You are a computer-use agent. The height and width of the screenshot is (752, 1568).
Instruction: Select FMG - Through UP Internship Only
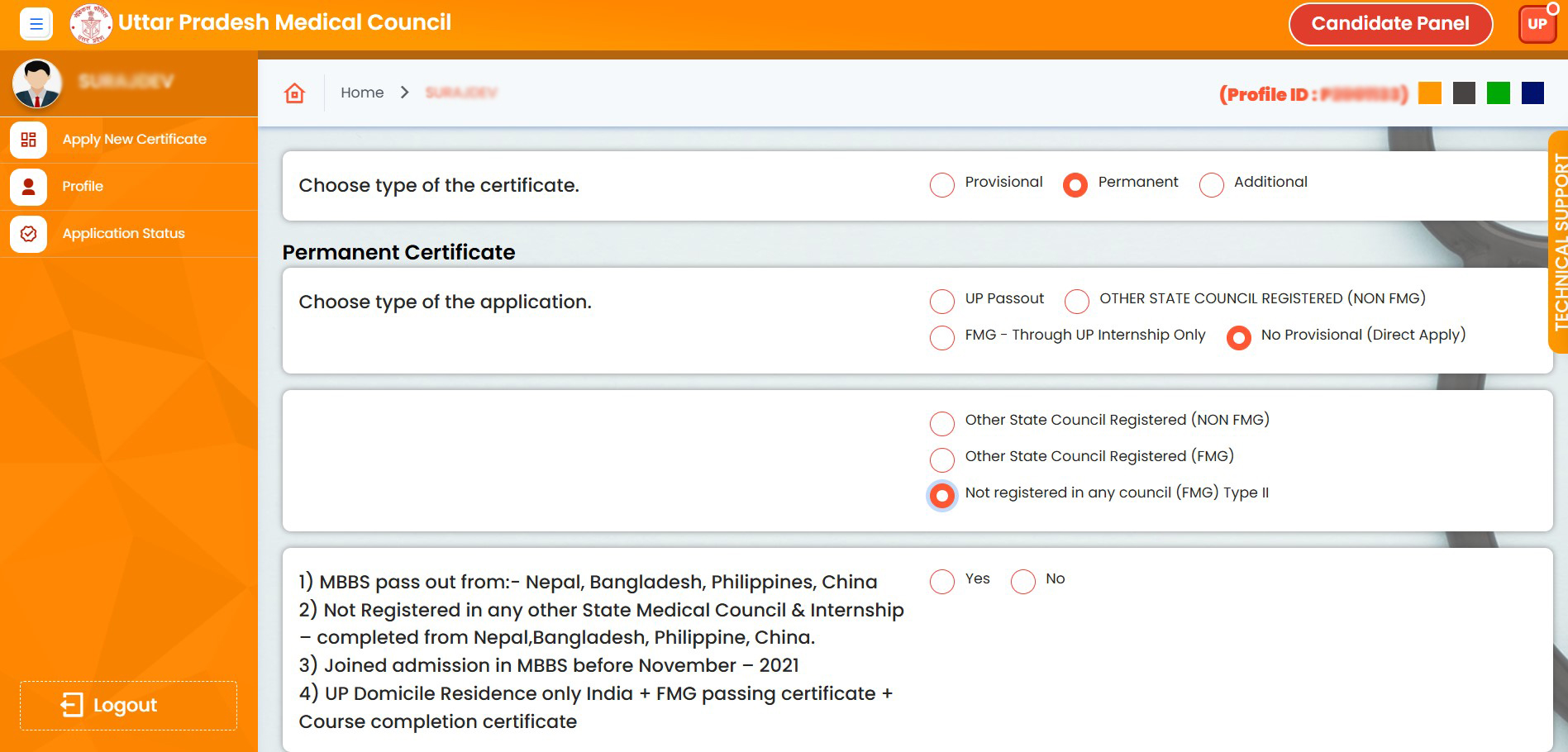[x=941, y=338]
